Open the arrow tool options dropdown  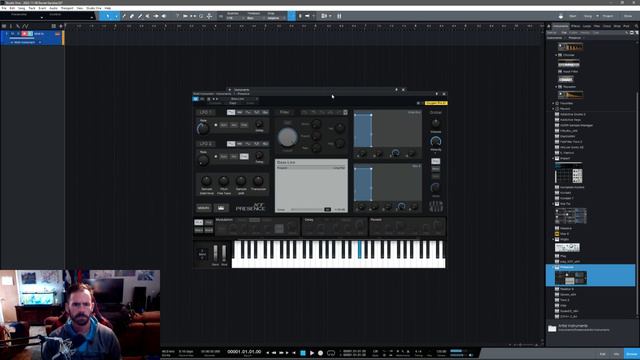coord(116,16)
